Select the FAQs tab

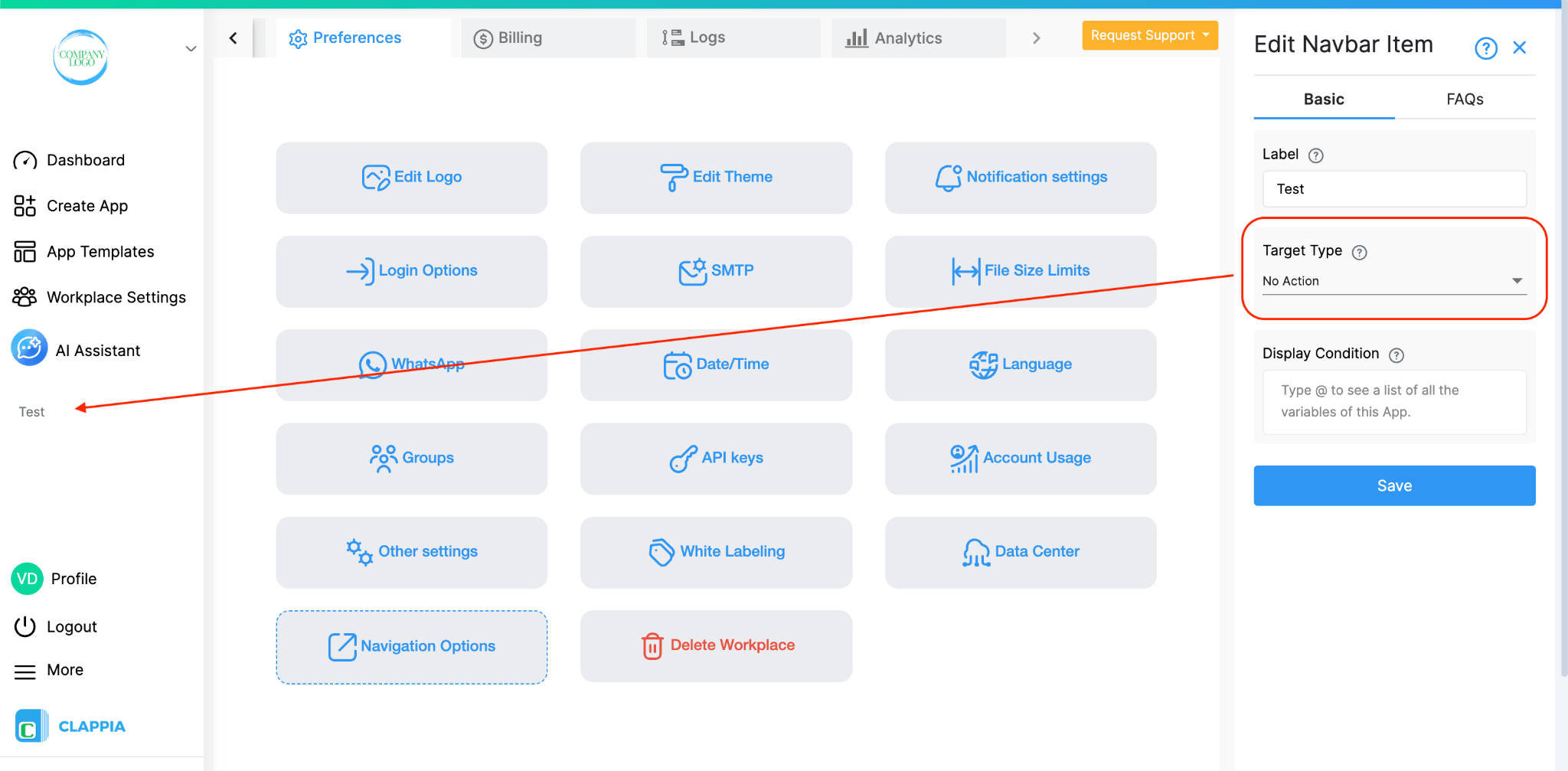(1465, 99)
